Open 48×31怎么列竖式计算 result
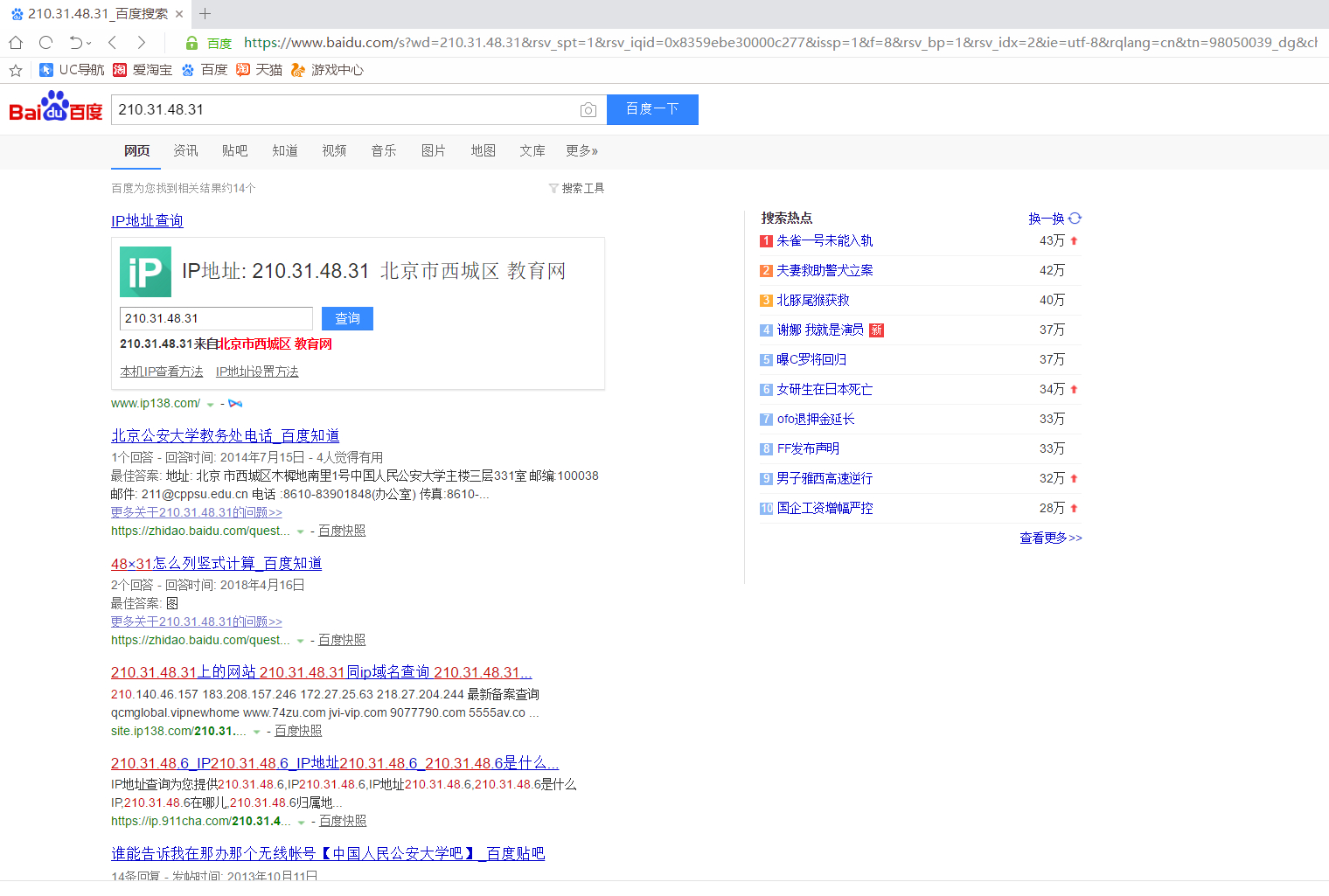Viewport: 1329px width, 896px height. point(216,564)
